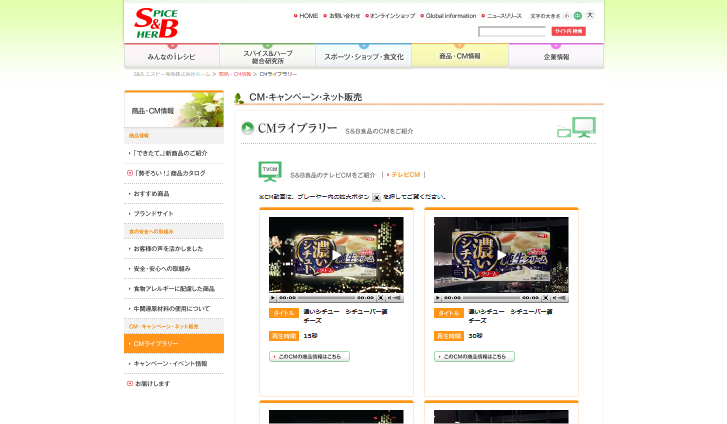Open 食物アレルギーに配慮した商品 sidebar item

174,289
